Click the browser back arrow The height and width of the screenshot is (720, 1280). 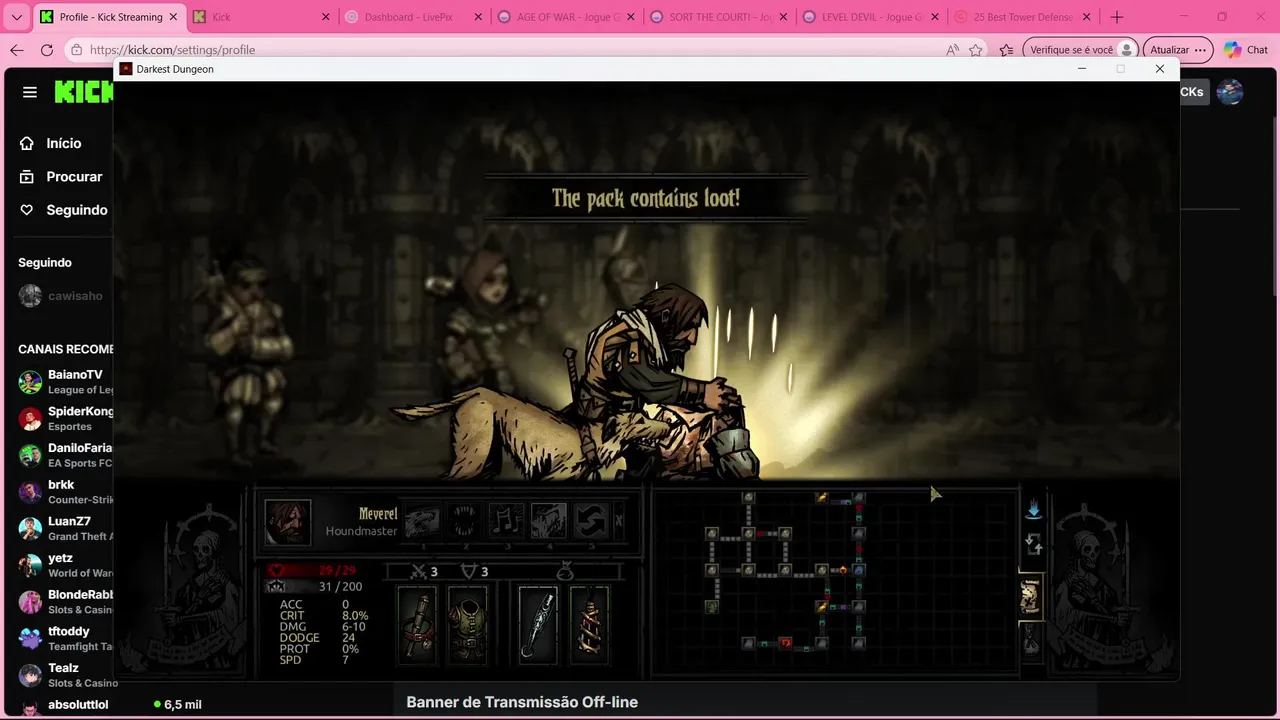click(17, 50)
